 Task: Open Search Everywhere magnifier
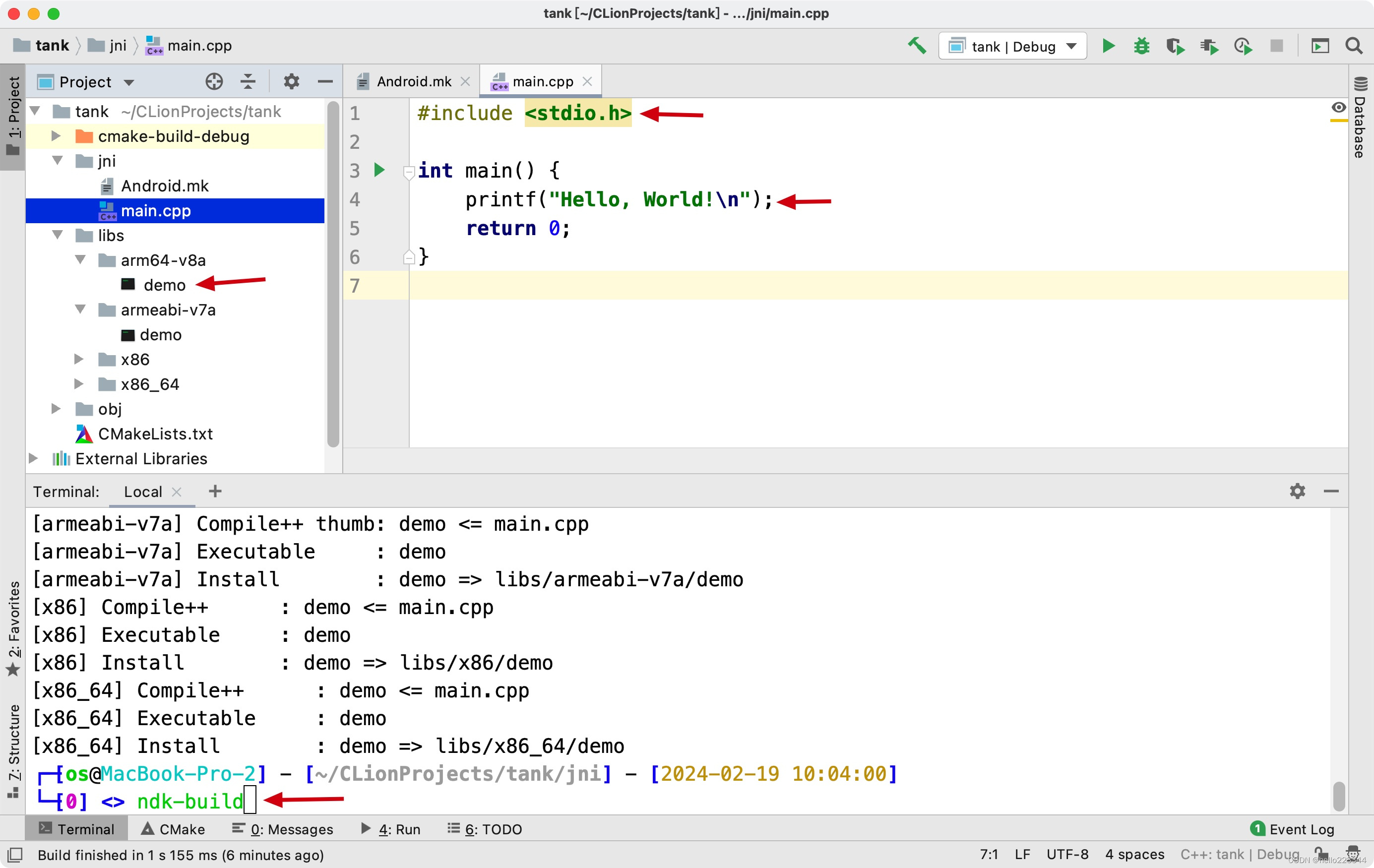1354,46
